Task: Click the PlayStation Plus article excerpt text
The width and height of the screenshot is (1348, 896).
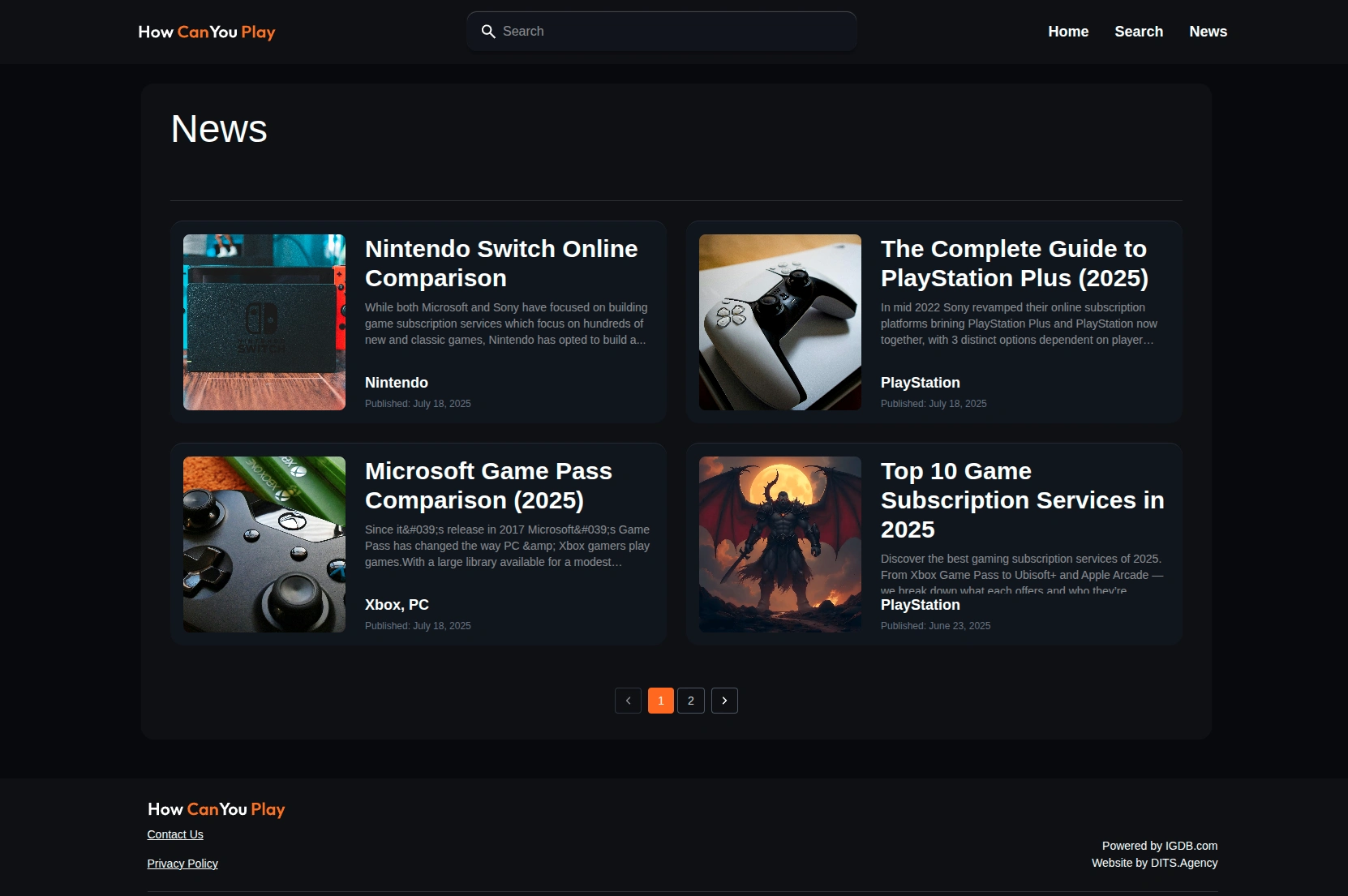Action: pyautogui.click(x=1019, y=324)
